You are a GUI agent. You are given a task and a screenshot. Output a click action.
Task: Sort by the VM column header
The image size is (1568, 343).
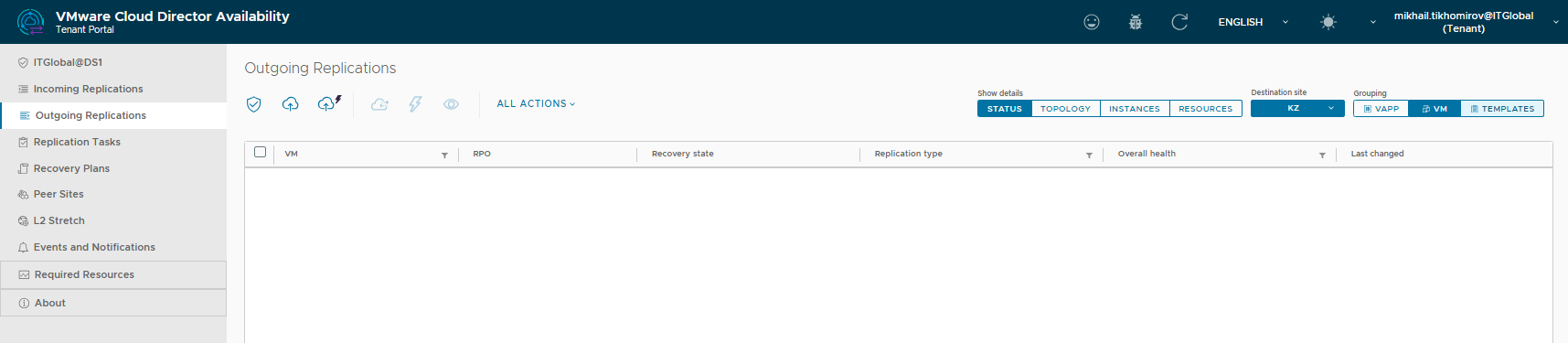pos(292,154)
